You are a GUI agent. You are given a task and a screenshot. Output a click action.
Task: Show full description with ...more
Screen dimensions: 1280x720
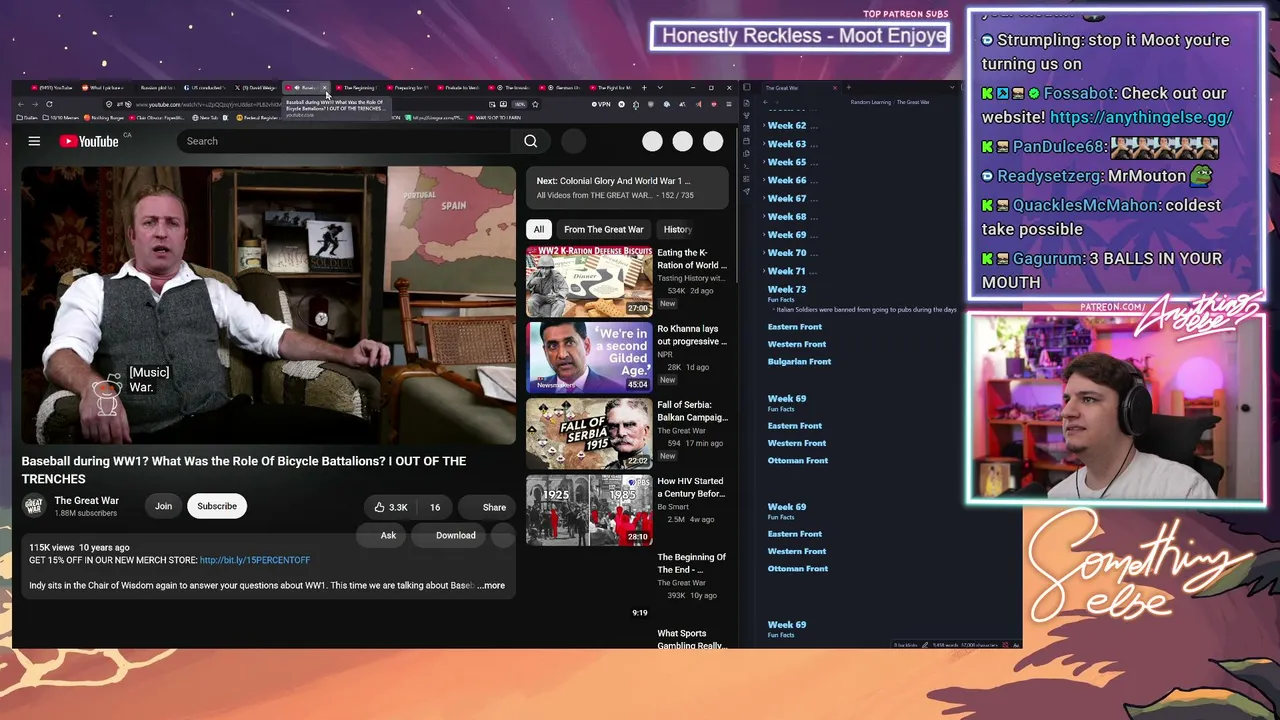pos(493,586)
